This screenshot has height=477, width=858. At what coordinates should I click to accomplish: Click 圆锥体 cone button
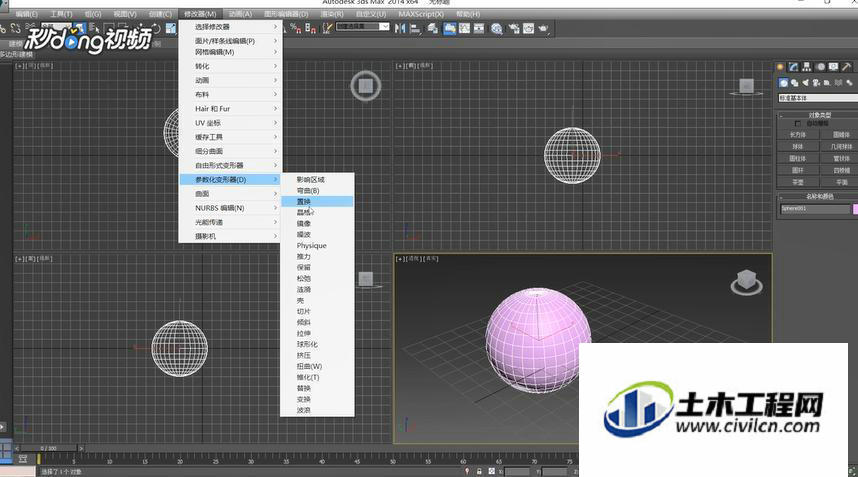[841, 134]
